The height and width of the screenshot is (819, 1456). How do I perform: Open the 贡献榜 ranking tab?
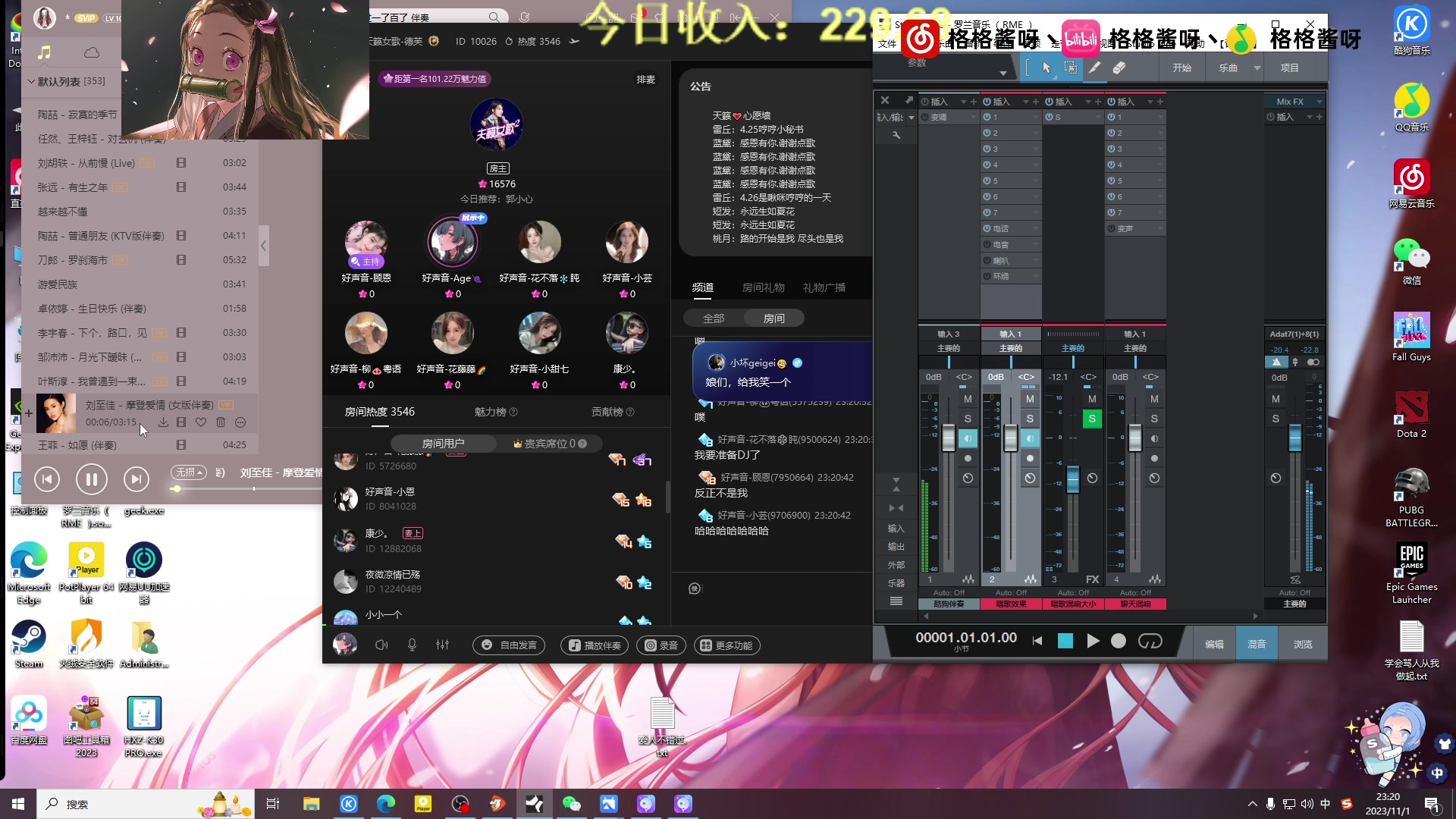click(x=612, y=412)
